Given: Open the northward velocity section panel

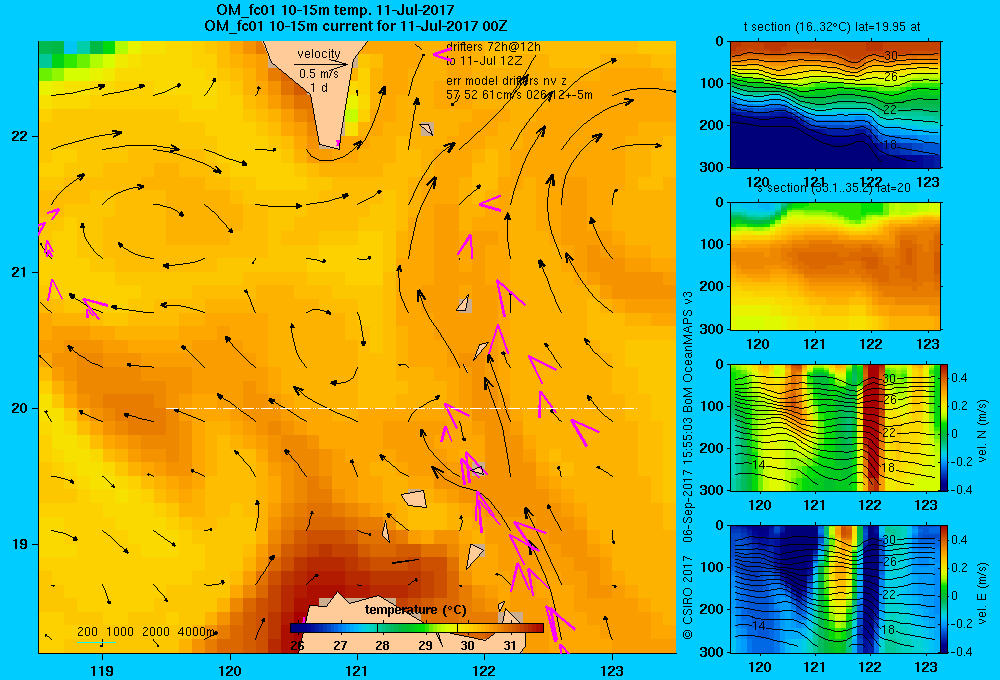Looking at the screenshot, I should click(x=835, y=427).
